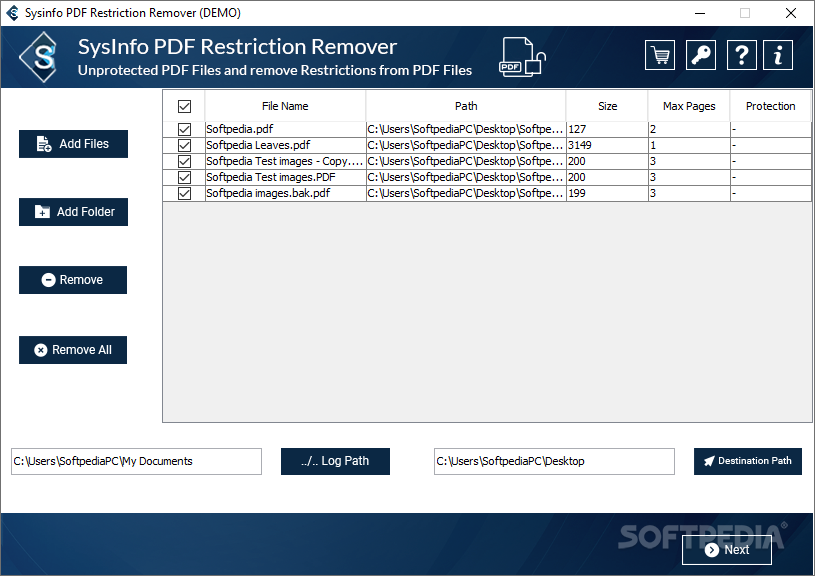Click the Add Files button

(73, 144)
